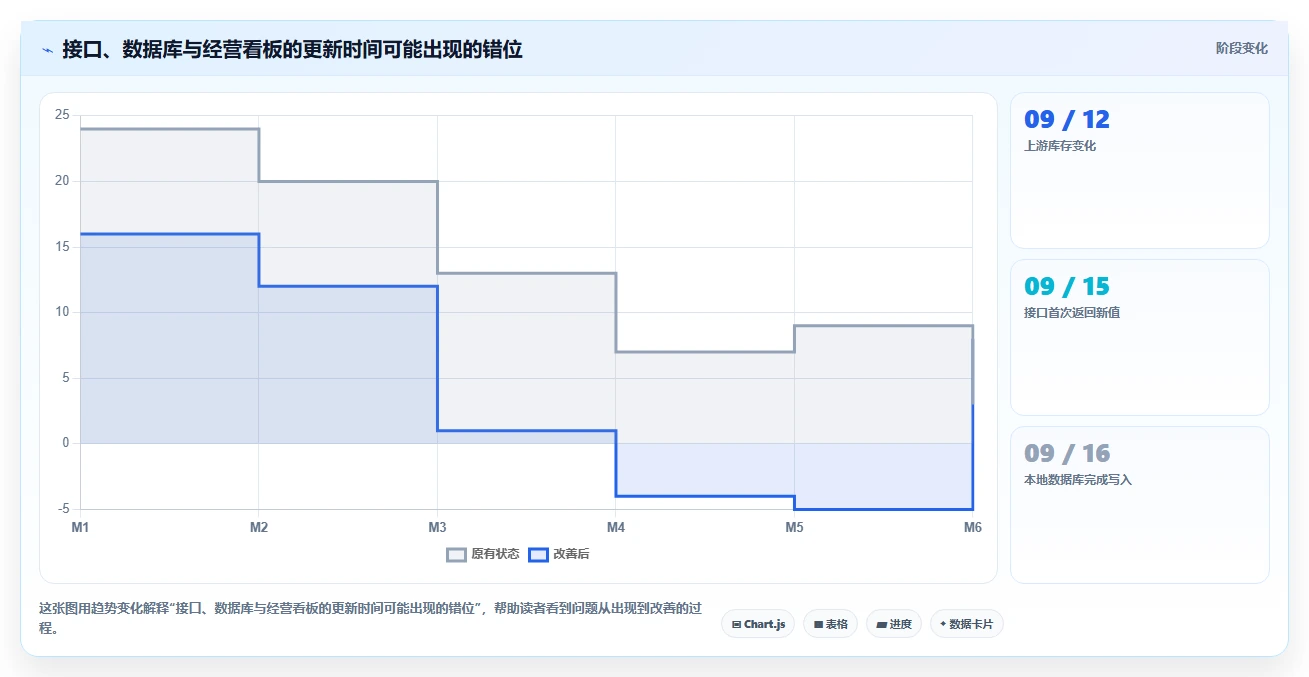
Task: Toggle the 改善后 legend item
Action: tap(559, 554)
